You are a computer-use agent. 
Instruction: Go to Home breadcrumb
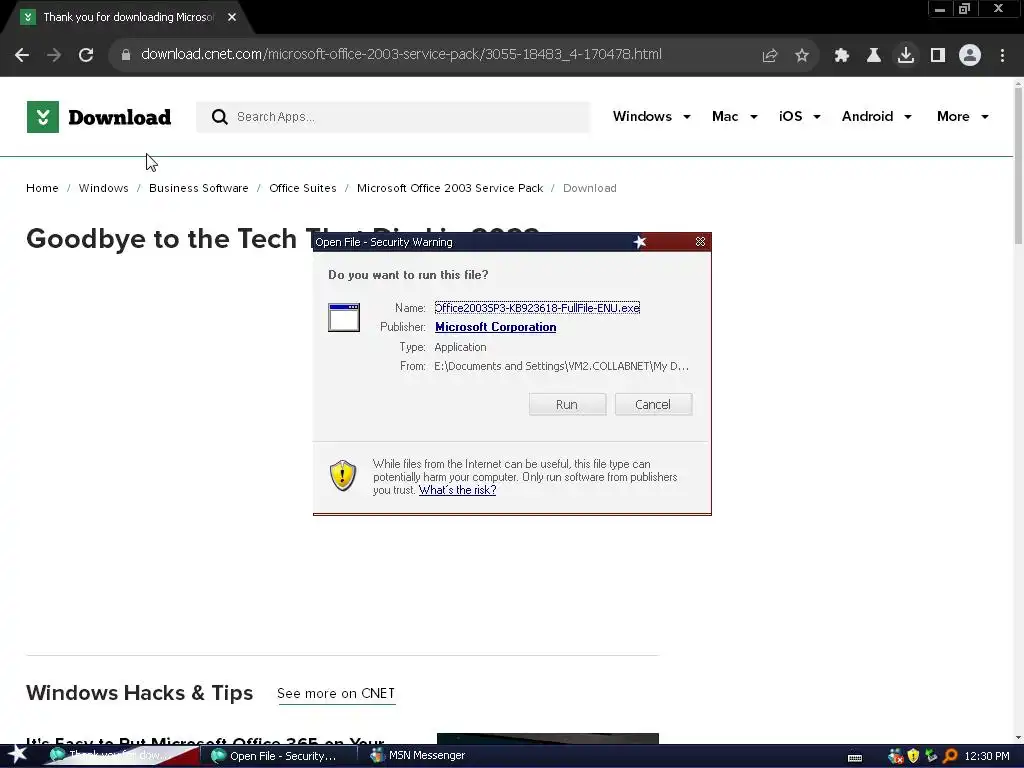point(42,188)
